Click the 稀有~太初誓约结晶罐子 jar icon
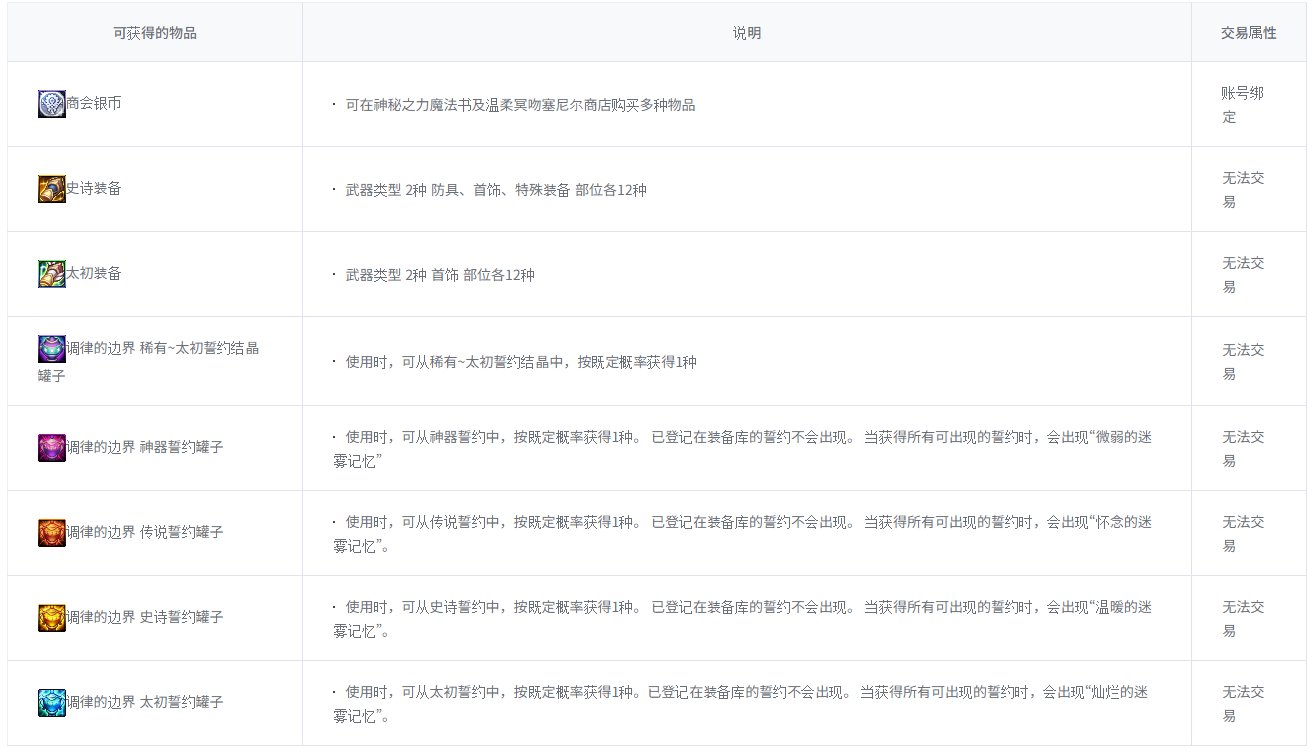 (51, 348)
